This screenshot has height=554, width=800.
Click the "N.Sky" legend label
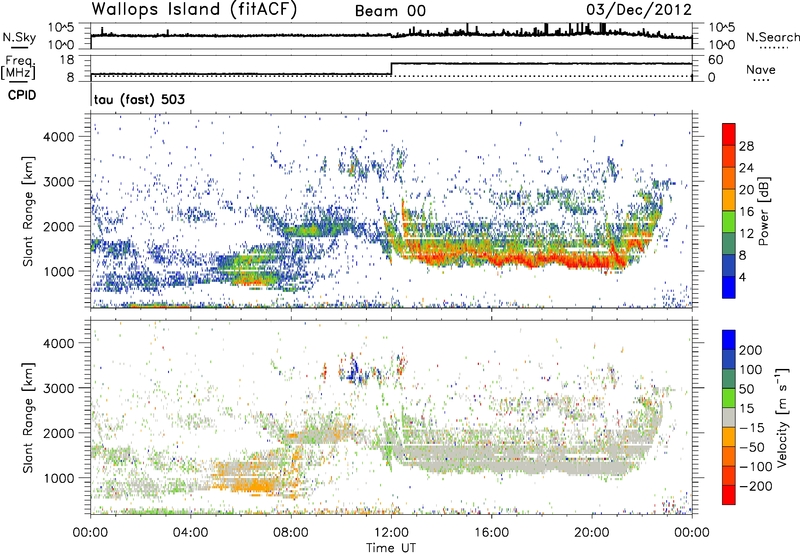(x=19, y=37)
